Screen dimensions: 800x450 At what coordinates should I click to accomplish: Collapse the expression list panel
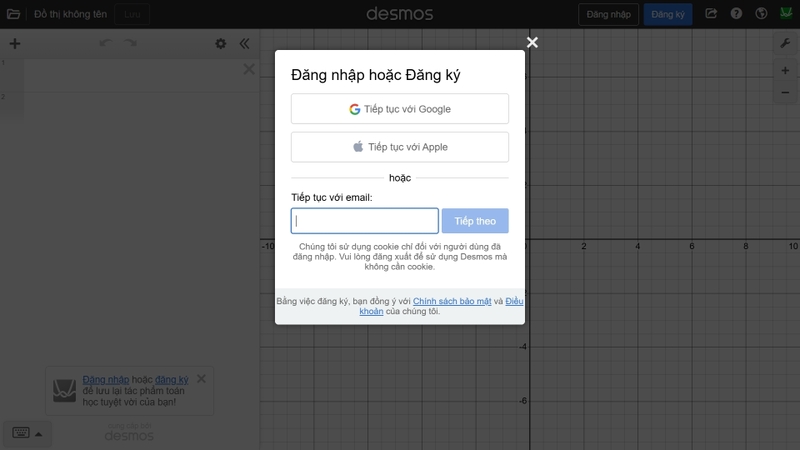(x=244, y=43)
